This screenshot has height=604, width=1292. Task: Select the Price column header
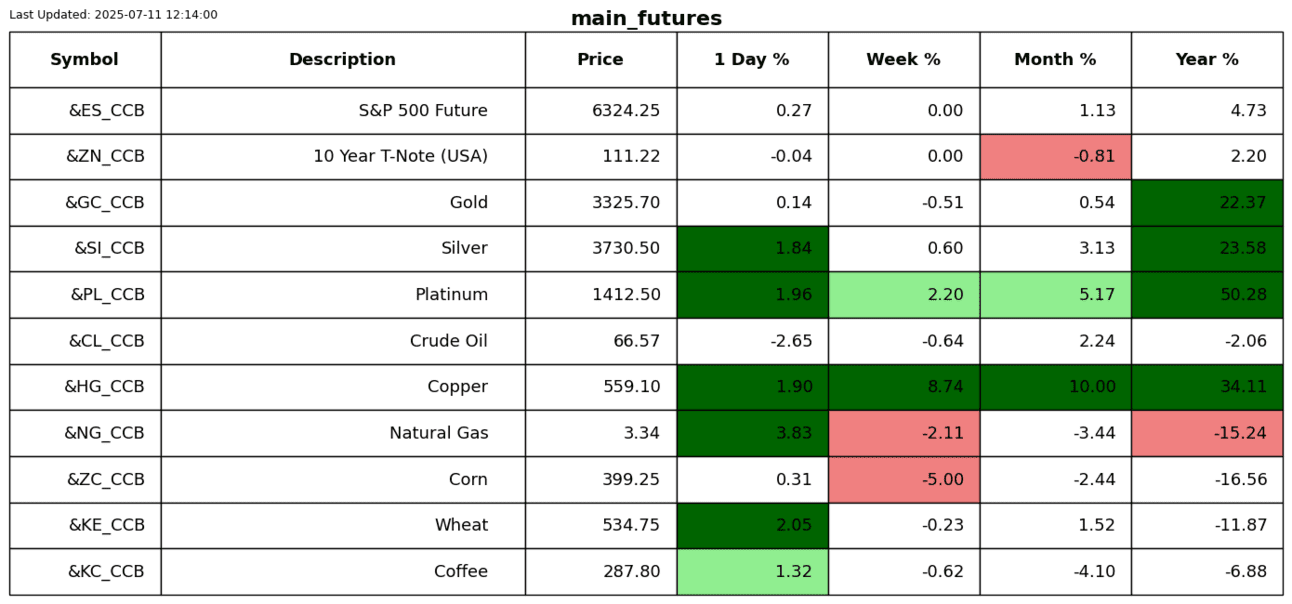click(600, 60)
